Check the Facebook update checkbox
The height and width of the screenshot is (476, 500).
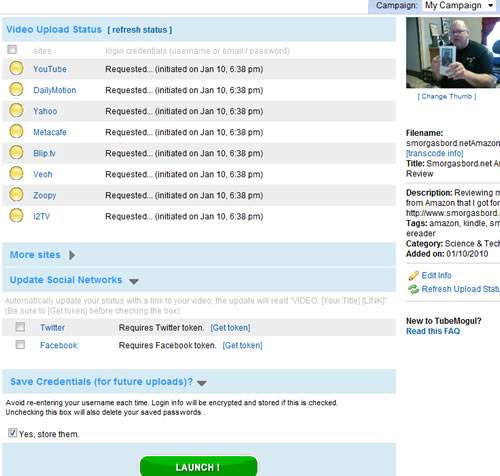pyautogui.click(x=20, y=344)
